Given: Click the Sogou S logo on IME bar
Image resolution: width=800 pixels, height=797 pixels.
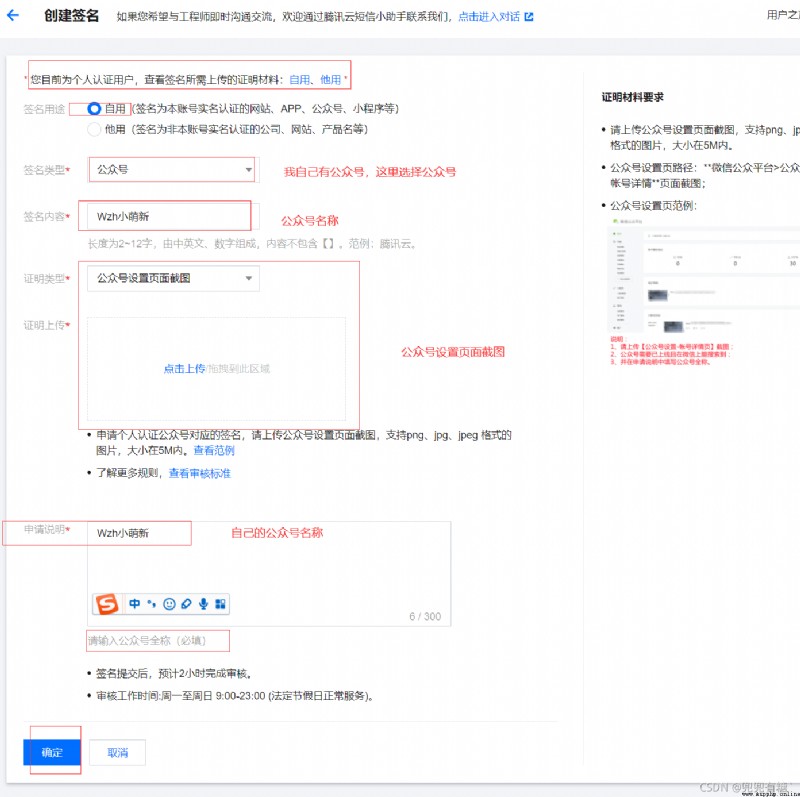Looking at the screenshot, I should coord(107,604).
